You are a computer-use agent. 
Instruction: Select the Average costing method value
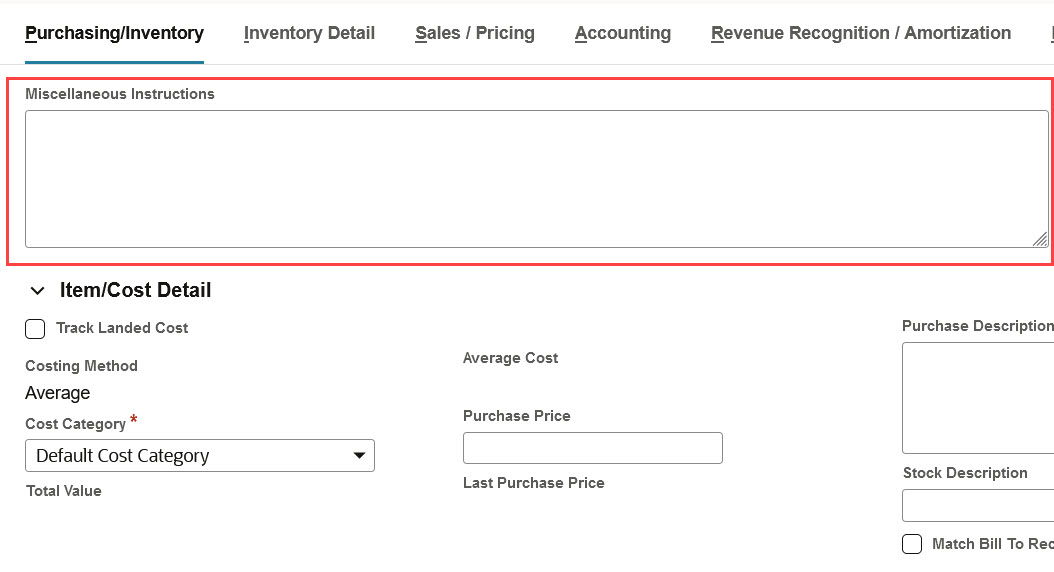click(58, 393)
